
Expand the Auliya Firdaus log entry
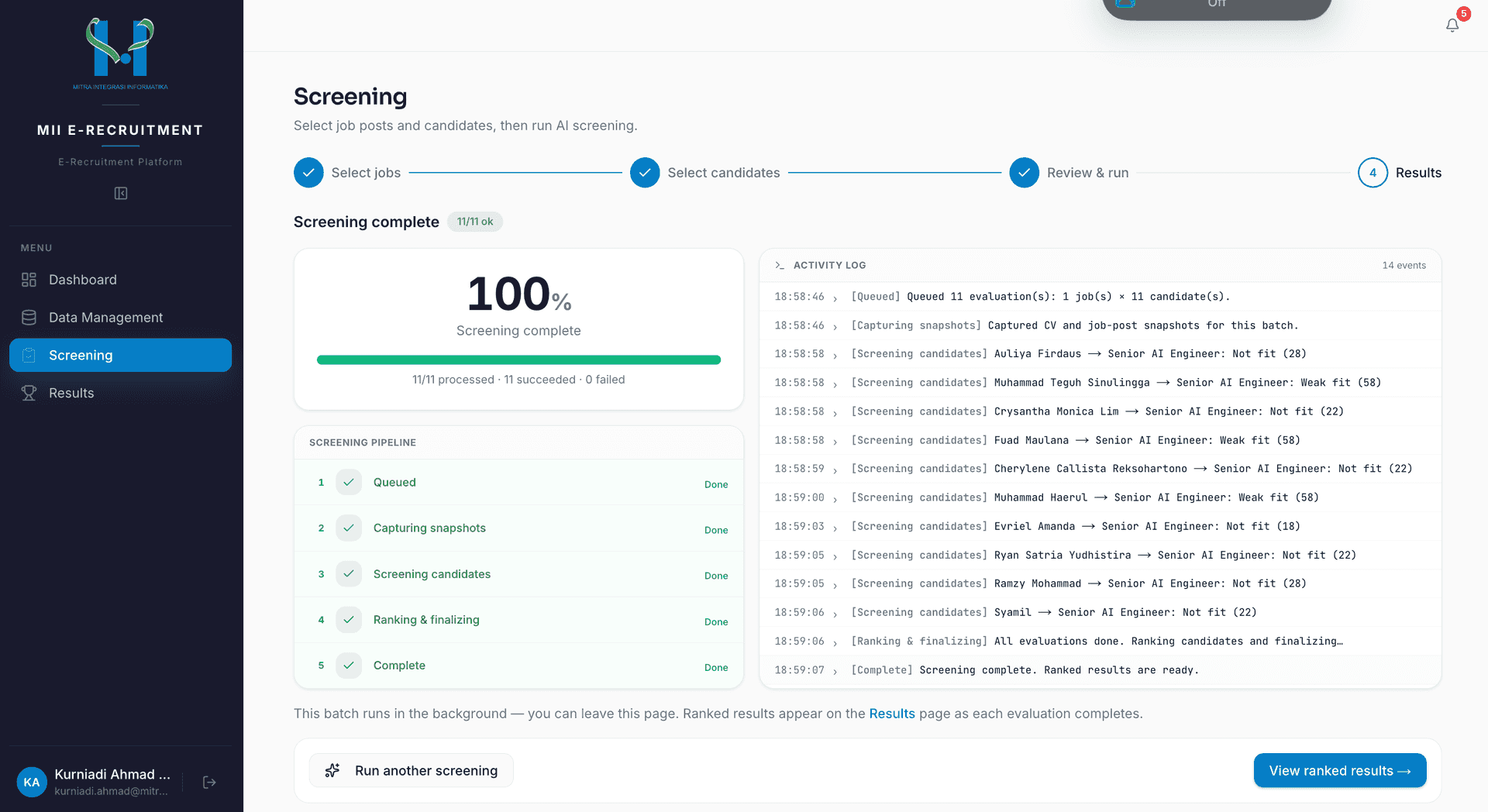(x=835, y=355)
